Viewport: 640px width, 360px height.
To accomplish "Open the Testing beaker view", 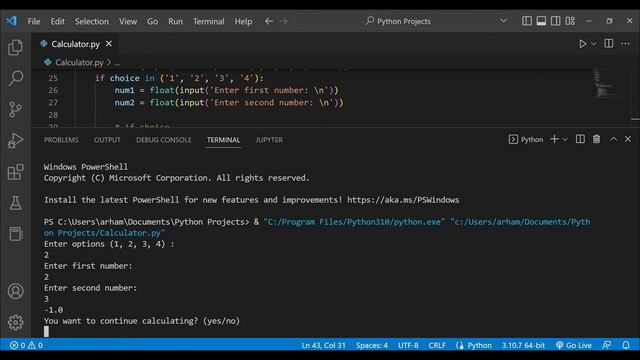I will click(x=16, y=203).
